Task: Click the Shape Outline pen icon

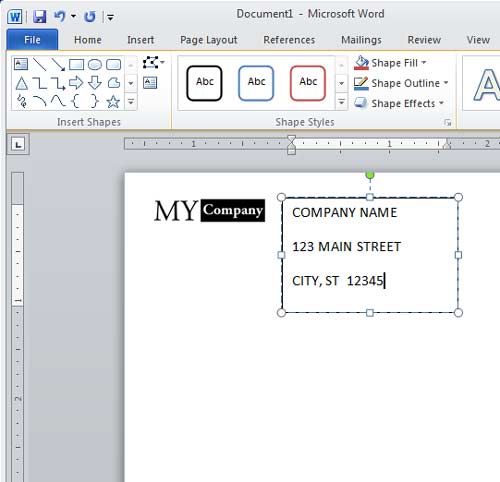Action: click(x=361, y=83)
